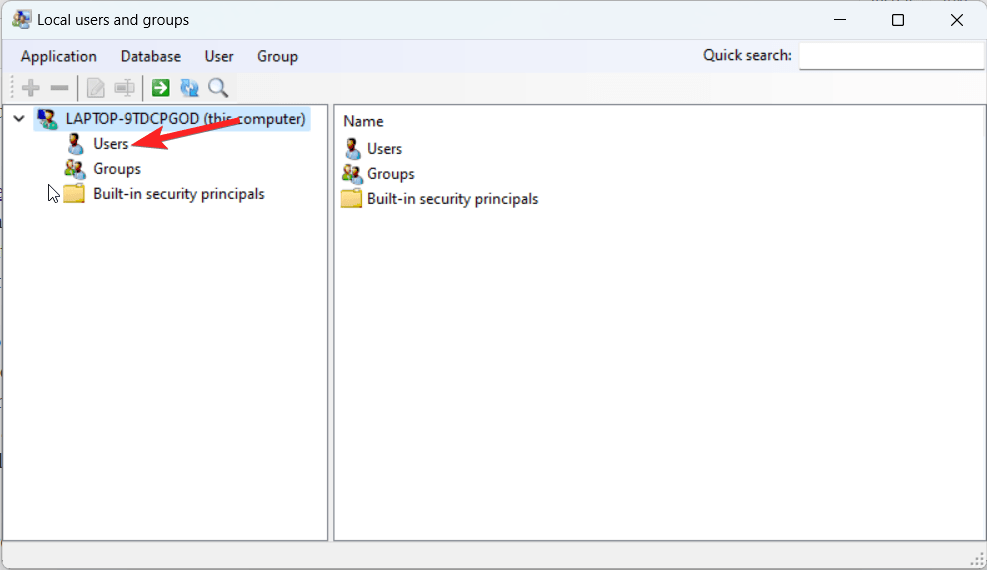The height and width of the screenshot is (570, 987).
Task: Click the folder icon in left tree
Action: click(x=74, y=194)
